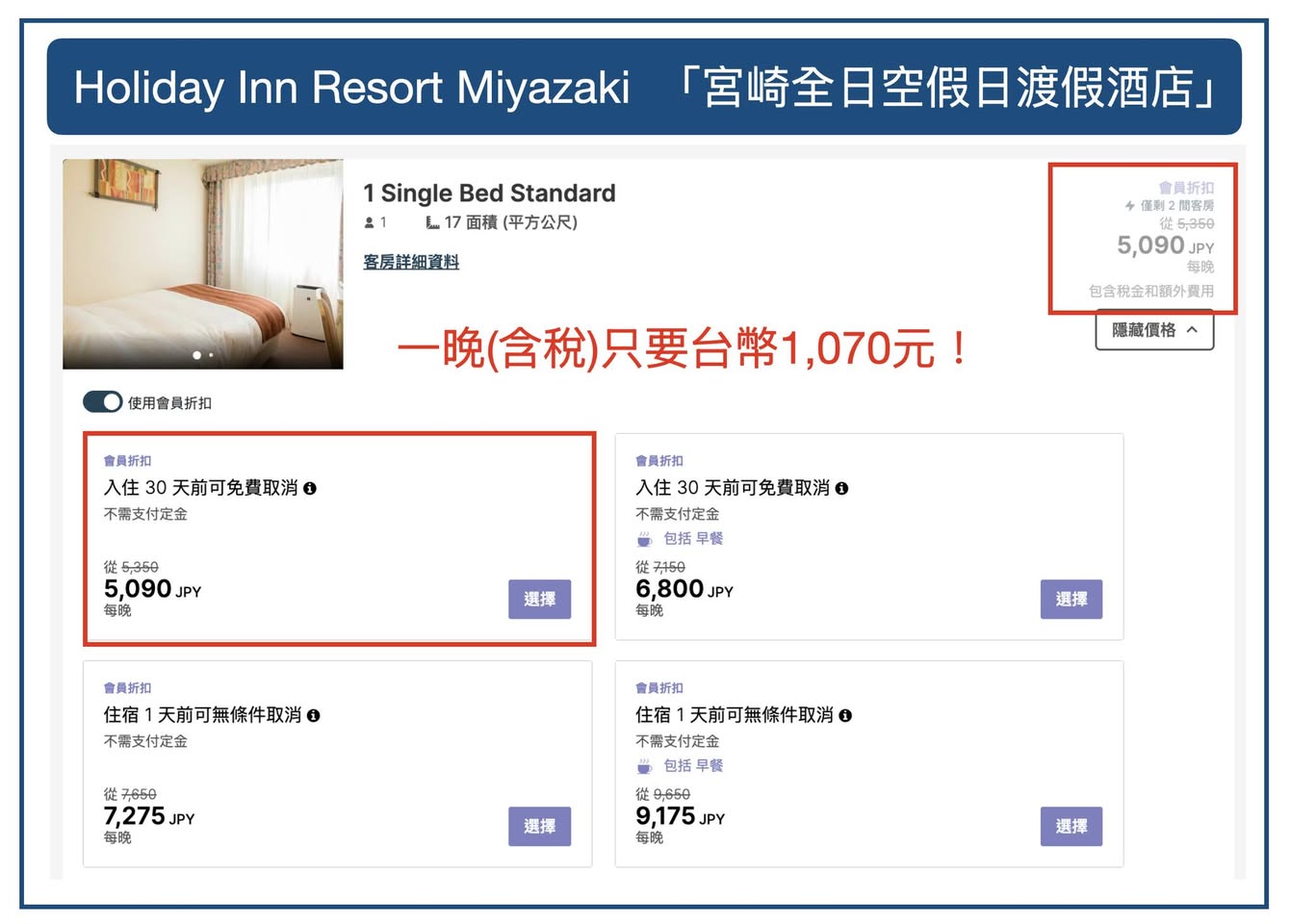Select the second photo carousel dot
Image resolution: width=1290 pixels, height=924 pixels.
[x=212, y=355]
